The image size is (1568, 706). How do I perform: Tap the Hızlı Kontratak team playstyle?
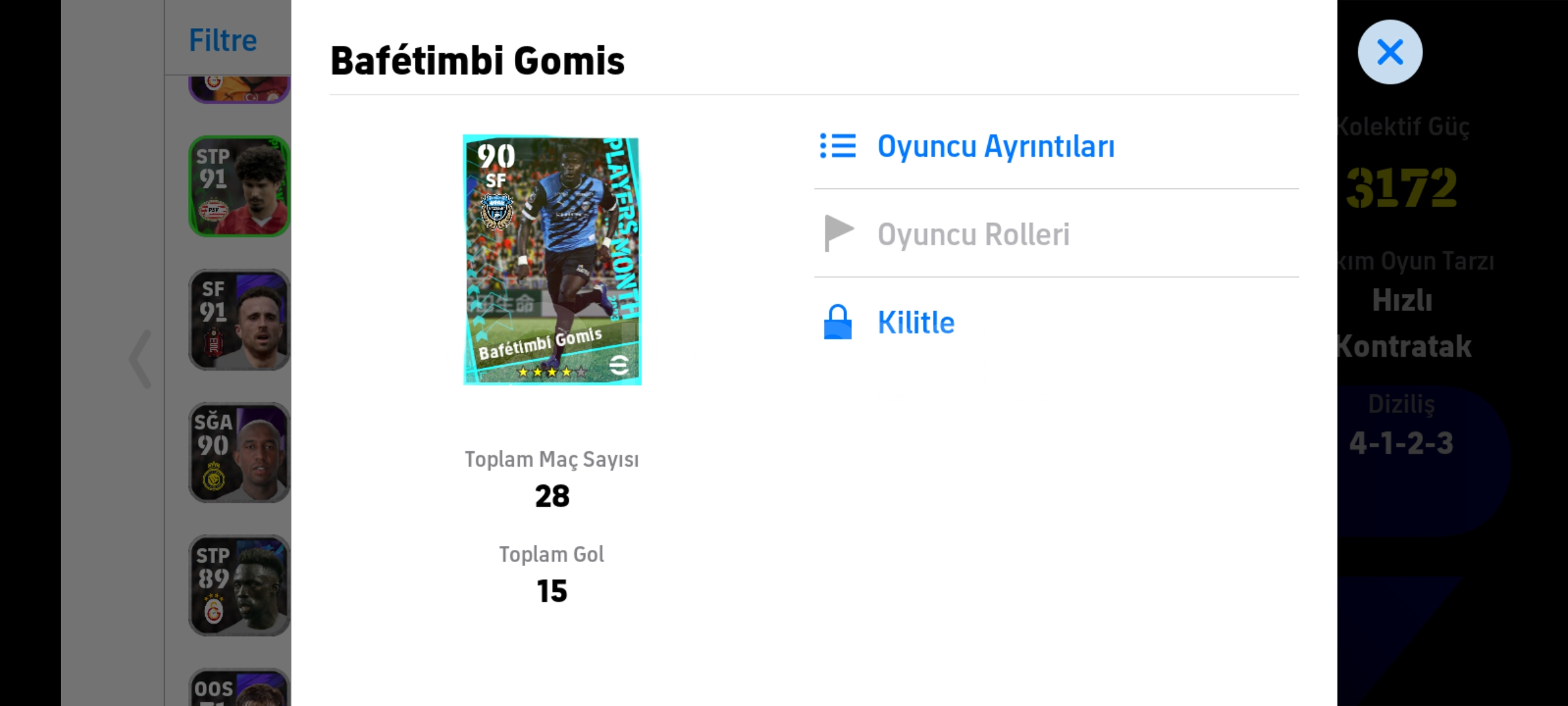1403,323
